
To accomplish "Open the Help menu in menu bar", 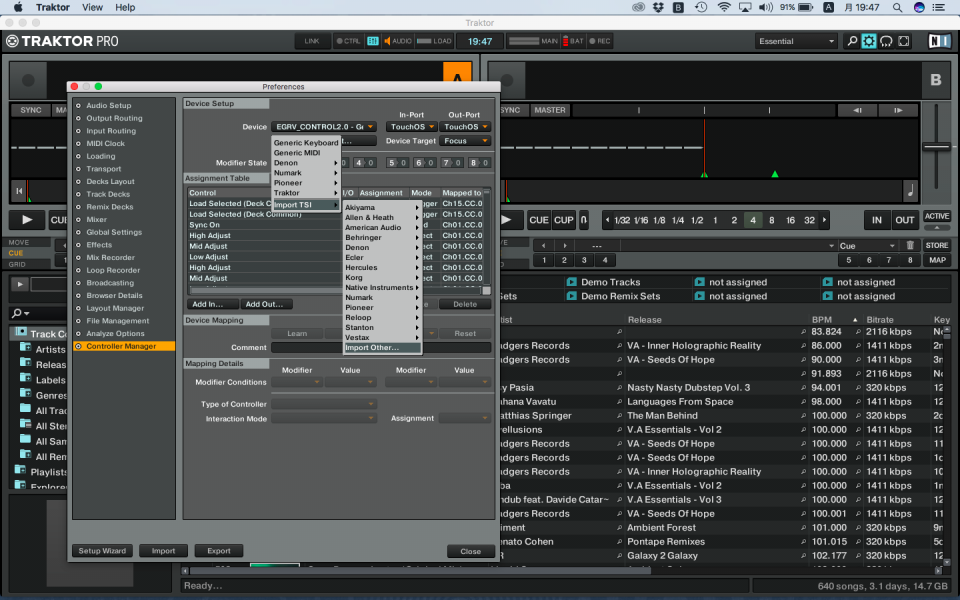I will pyautogui.click(x=125, y=7).
